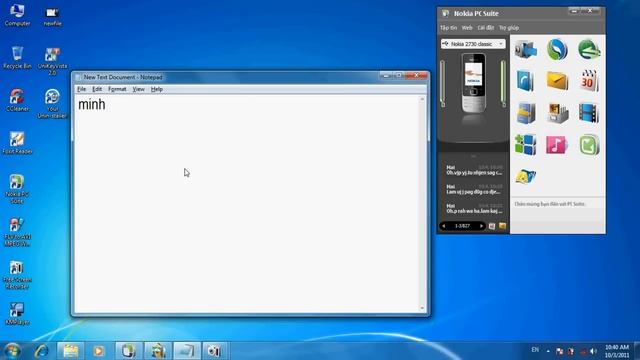This screenshot has height=360, width=640.
Task: Click the Nokia phone picture in PC Suite
Action: point(473,83)
